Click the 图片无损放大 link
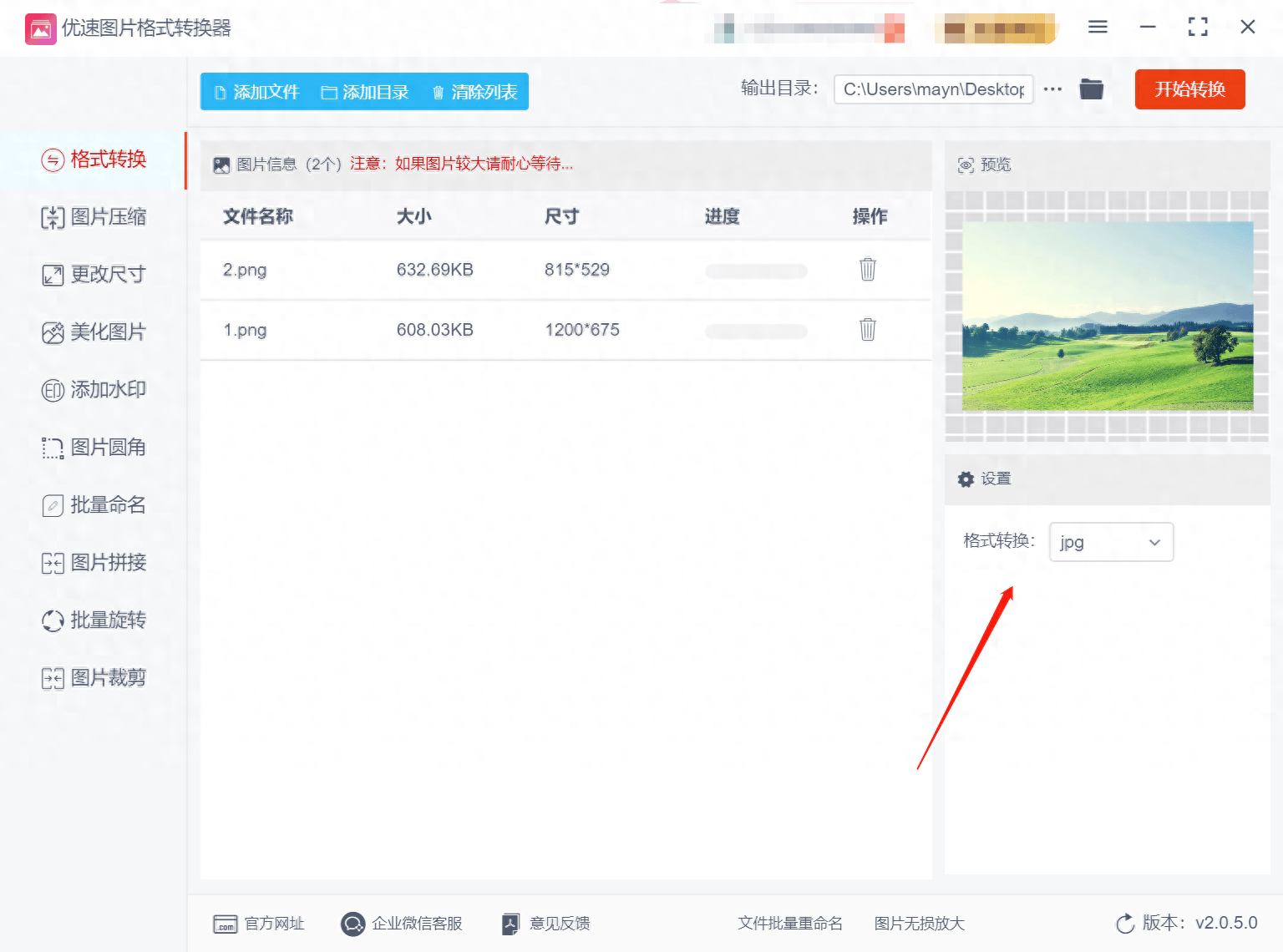Viewport: 1283px width, 952px height. [x=919, y=924]
